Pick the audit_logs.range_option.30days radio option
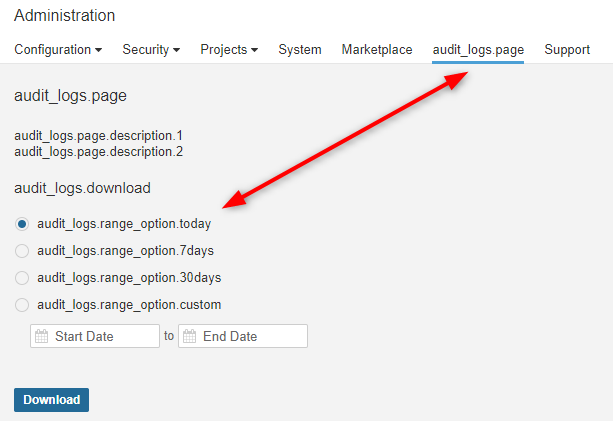 (22, 278)
